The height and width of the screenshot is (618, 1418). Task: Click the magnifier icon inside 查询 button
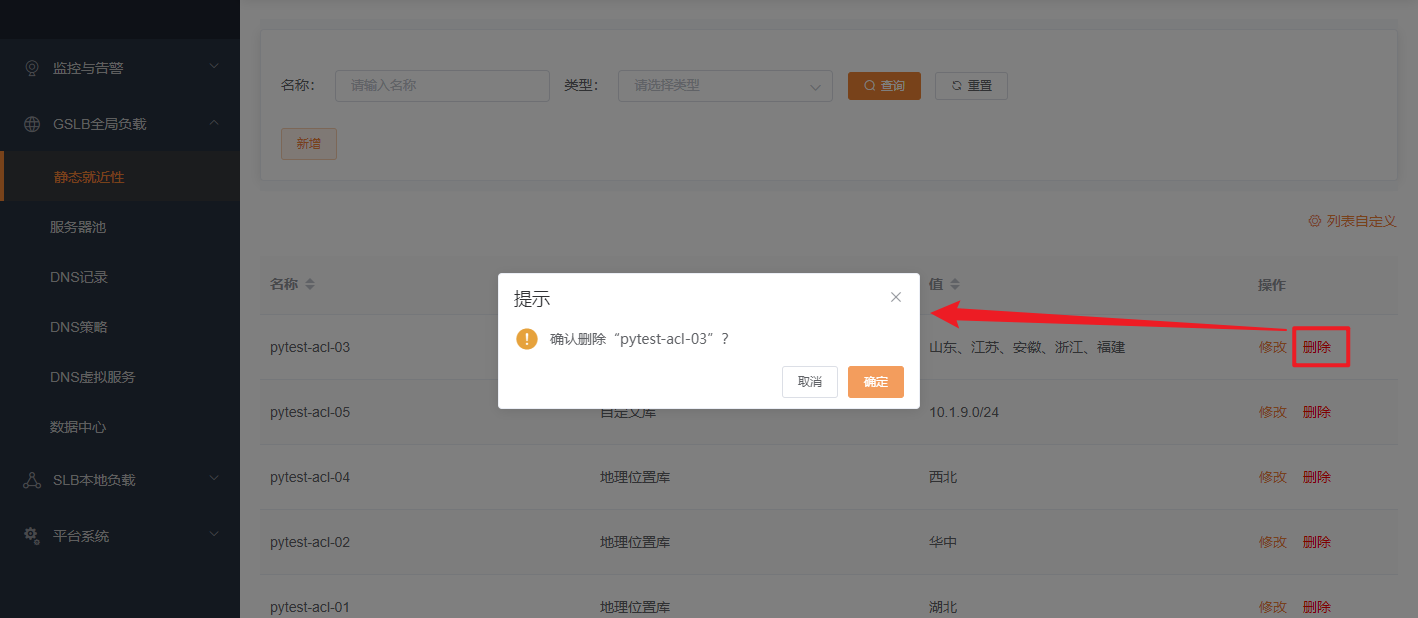pos(868,86)
